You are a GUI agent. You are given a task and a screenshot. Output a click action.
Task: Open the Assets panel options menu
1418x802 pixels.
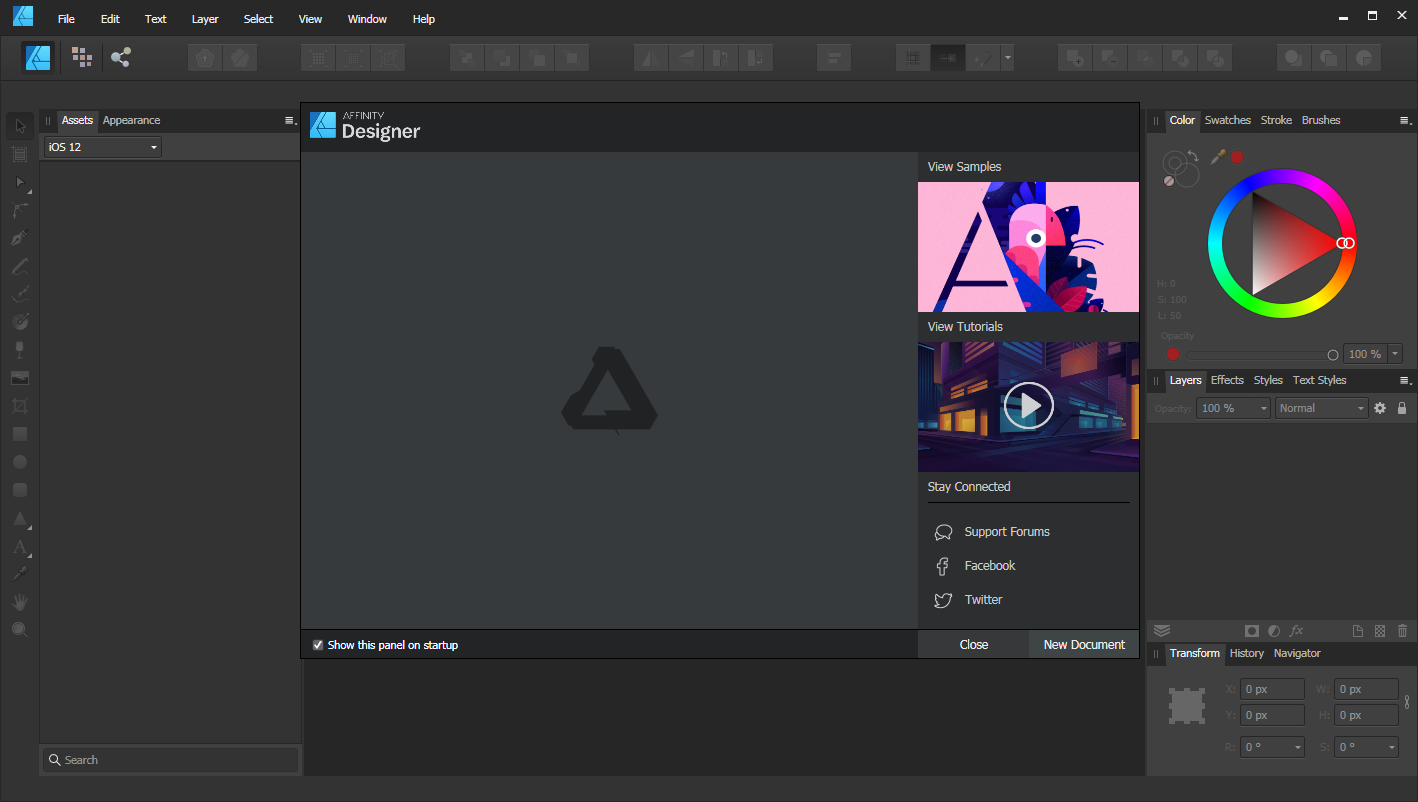[290, 120]
